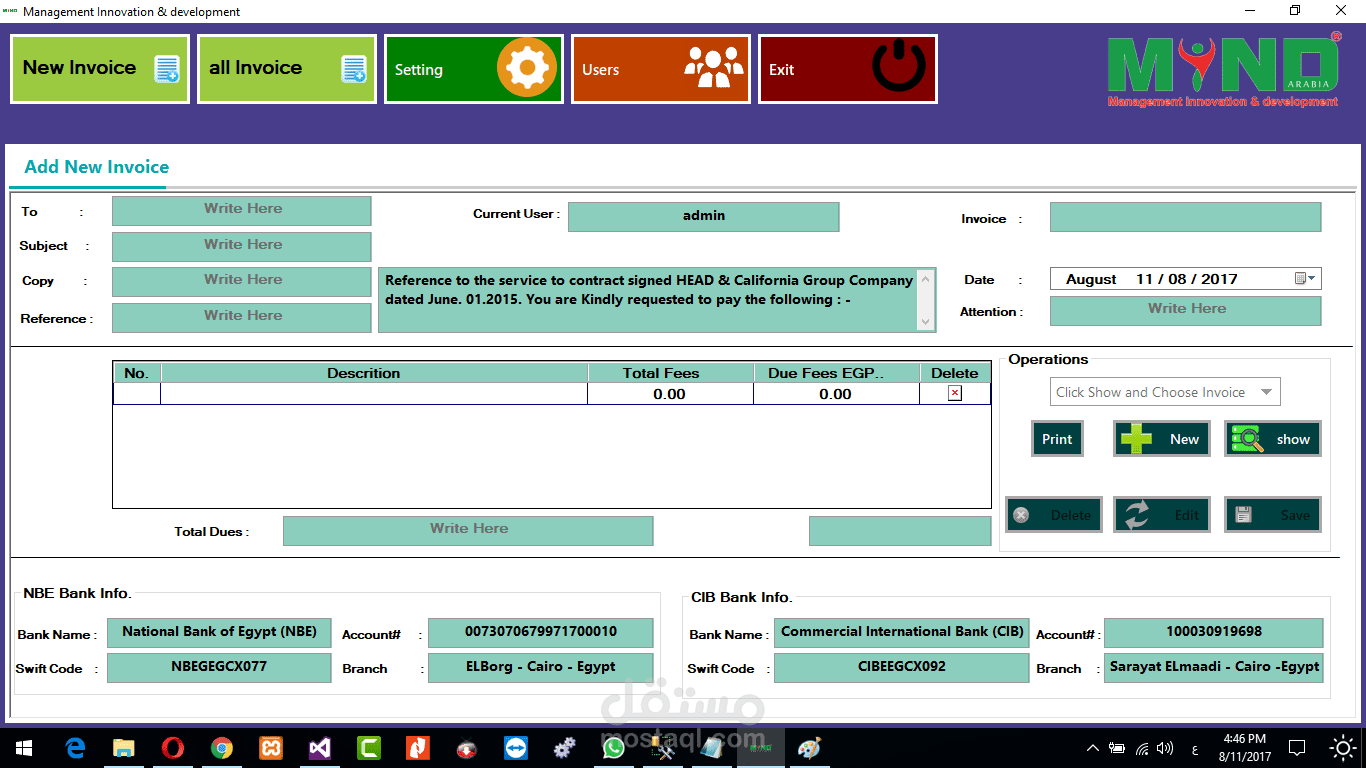Open the Action Center notifications icon
This screenshot has width=1366, height=768.
(1297, 748)
